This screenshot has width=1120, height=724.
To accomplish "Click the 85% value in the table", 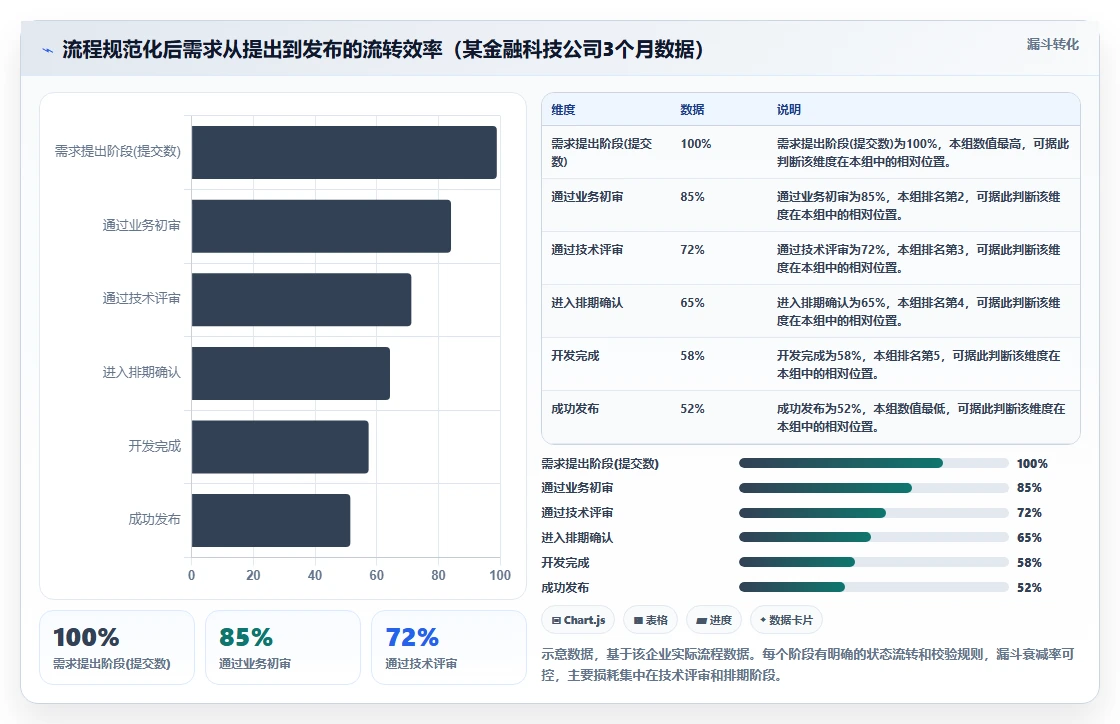I will (692, 196).
